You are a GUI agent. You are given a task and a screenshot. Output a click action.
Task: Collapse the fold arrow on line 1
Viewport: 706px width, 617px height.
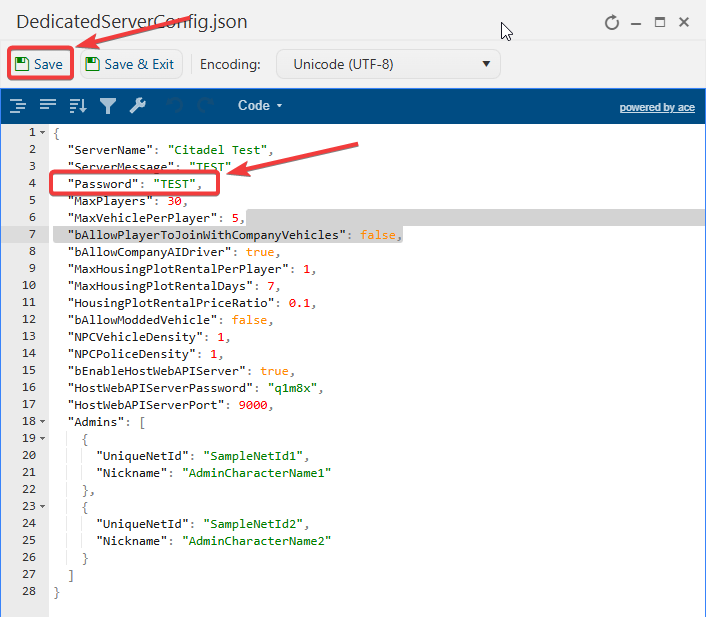[x=42, y=133]
